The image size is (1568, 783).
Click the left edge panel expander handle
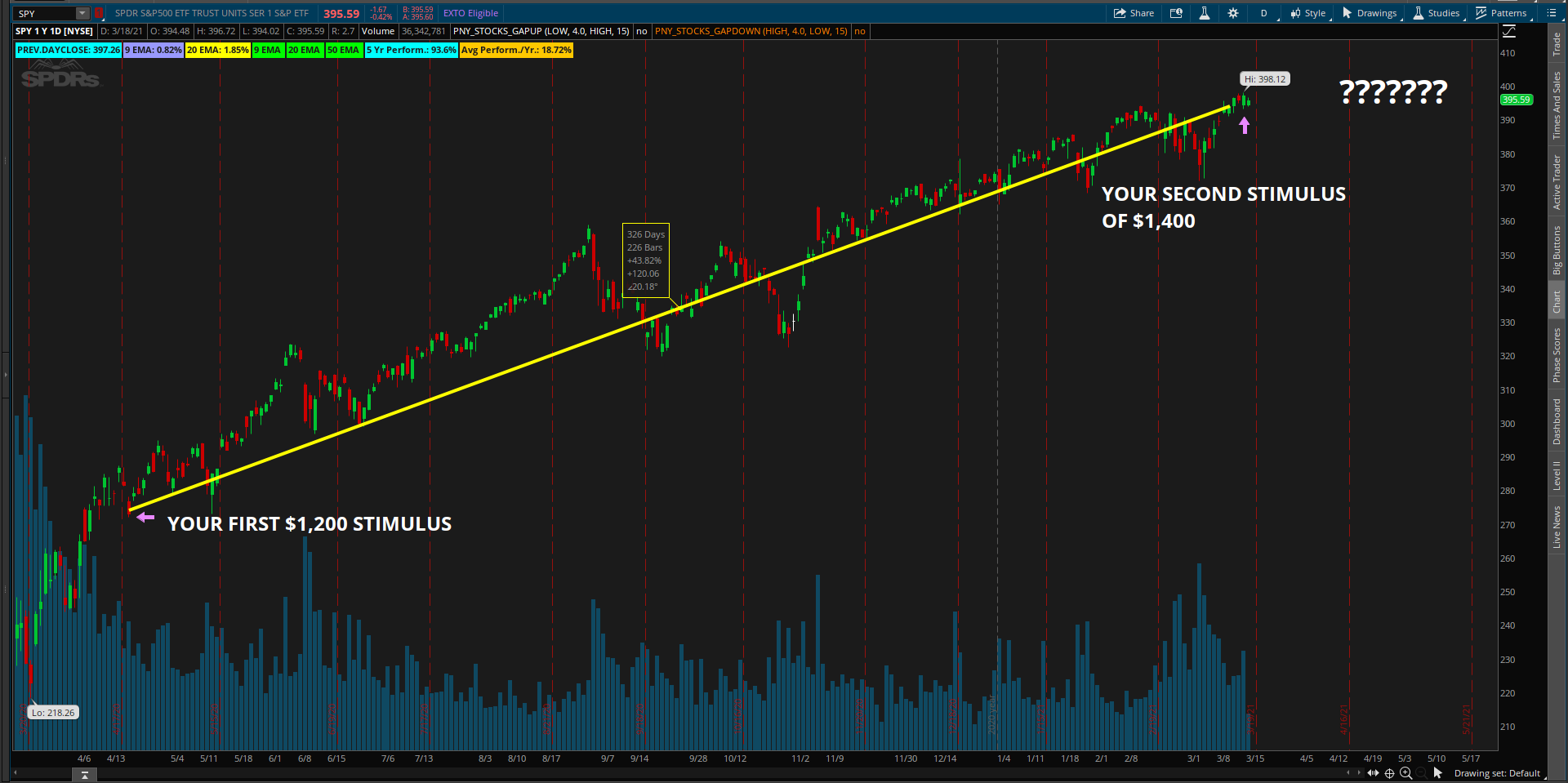click(x=5, y=375)
